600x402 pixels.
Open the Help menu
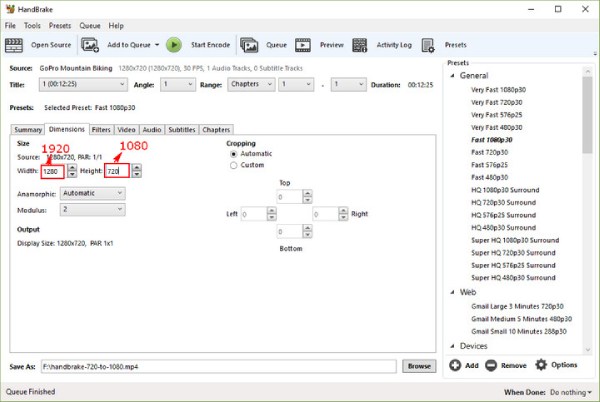click(116, 26)
